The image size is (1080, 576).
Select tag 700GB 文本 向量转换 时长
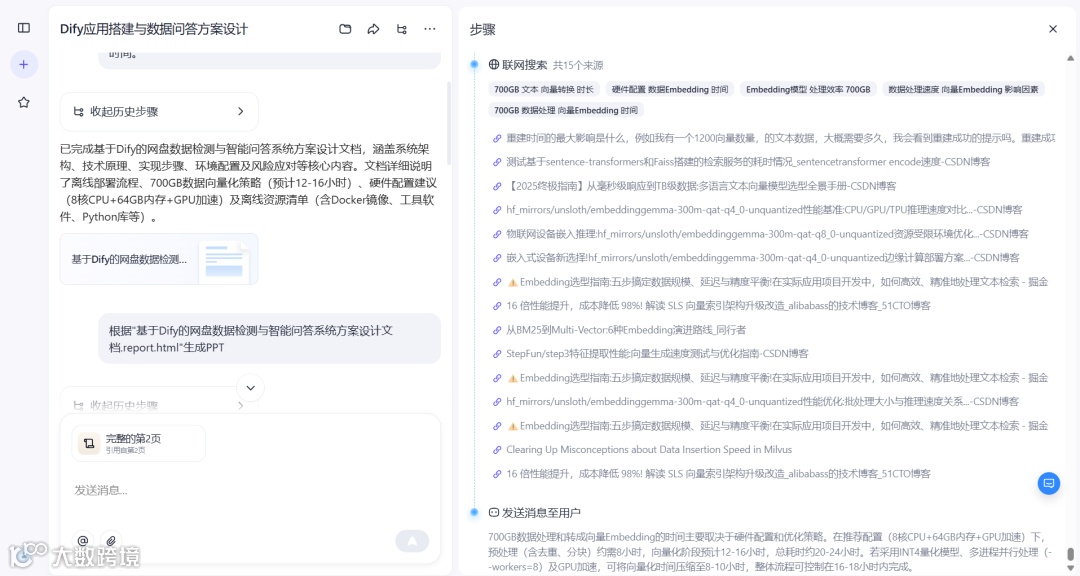coord(543,90)
